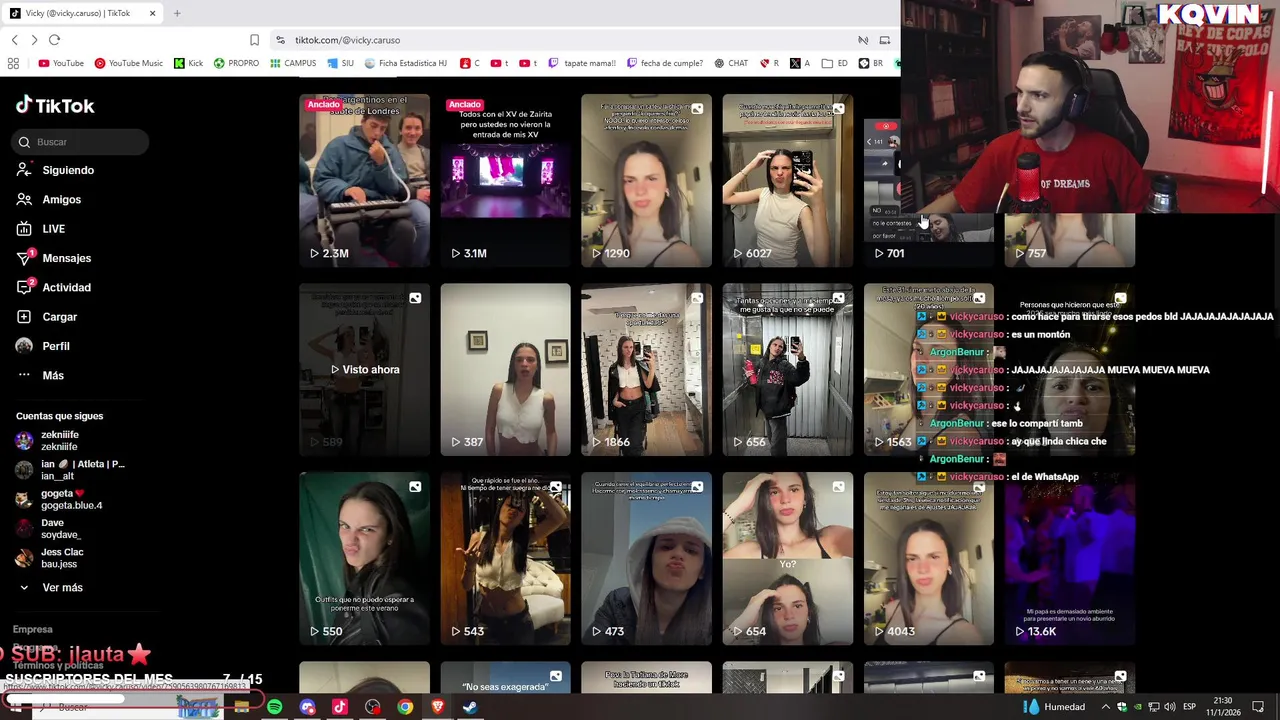Open the video with 543 views
The width and height of the screenshot is (1280, 720).
(x=505, y=558)
